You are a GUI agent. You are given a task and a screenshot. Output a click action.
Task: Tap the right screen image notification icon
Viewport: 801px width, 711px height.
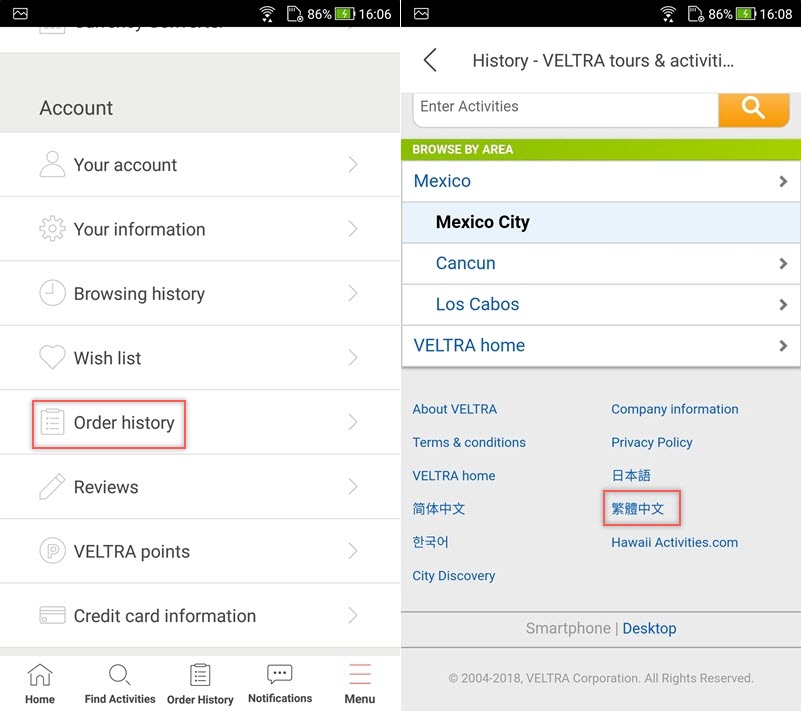[421, 14]
